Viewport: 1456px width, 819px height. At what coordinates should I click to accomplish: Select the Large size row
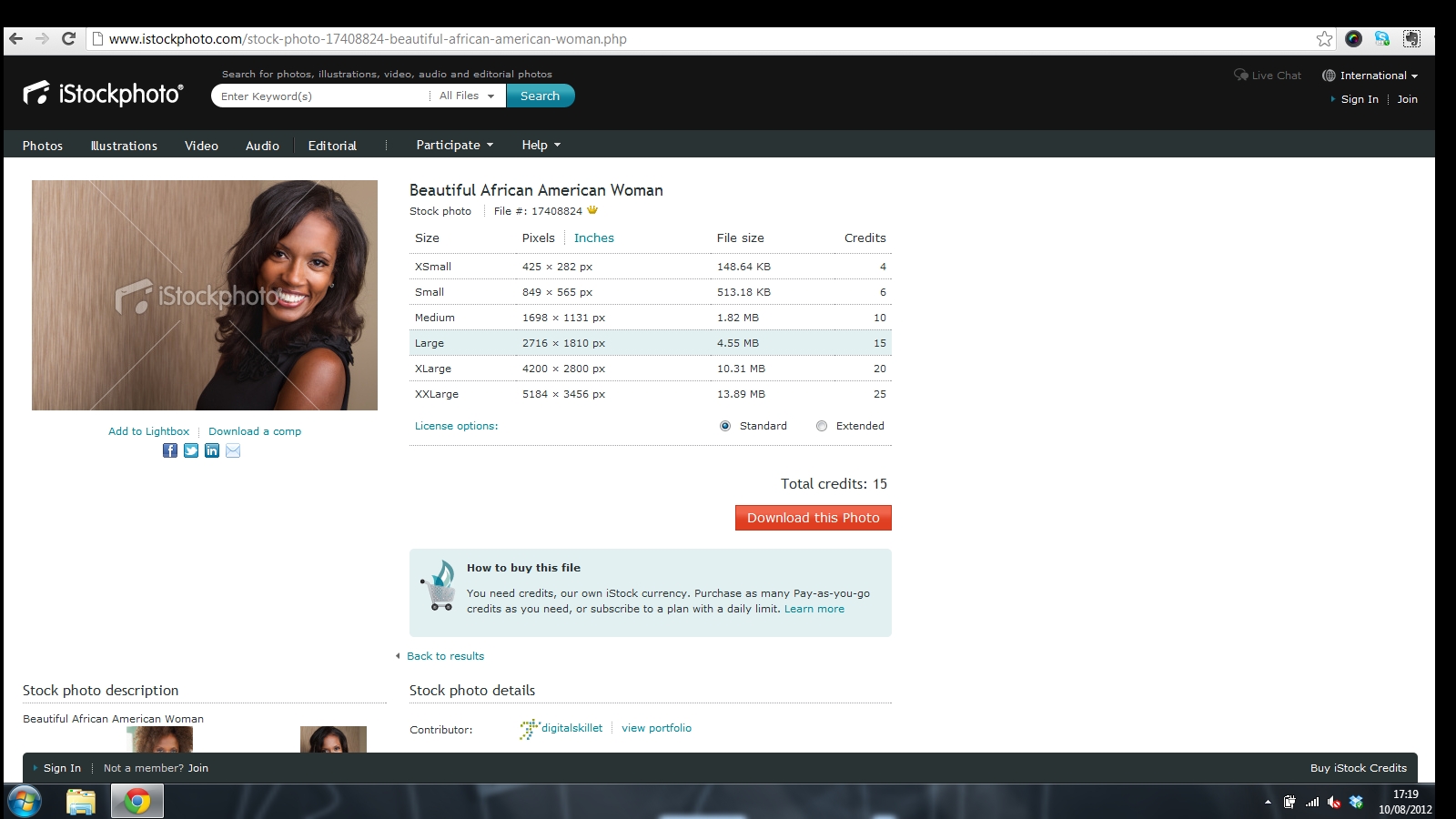click(x=651, y=343)
